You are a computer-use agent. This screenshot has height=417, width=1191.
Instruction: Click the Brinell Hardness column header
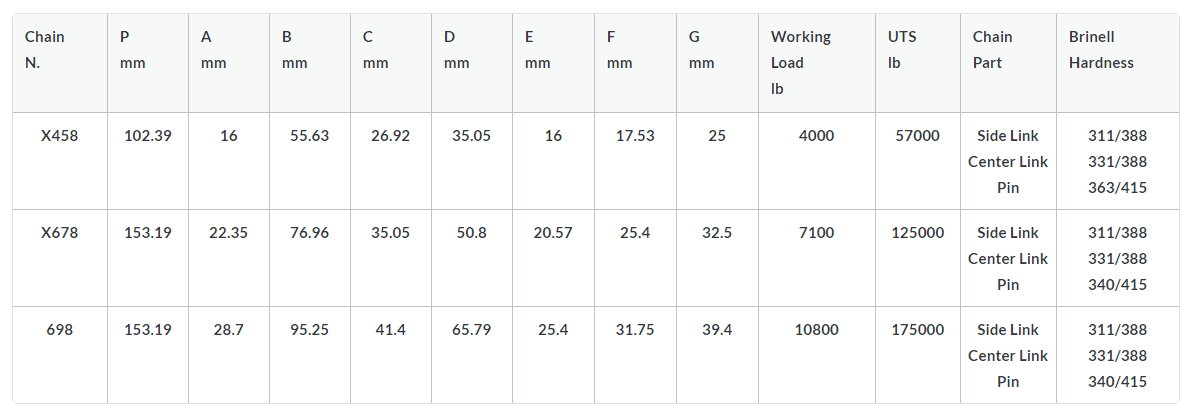[x=1117, y=63]
